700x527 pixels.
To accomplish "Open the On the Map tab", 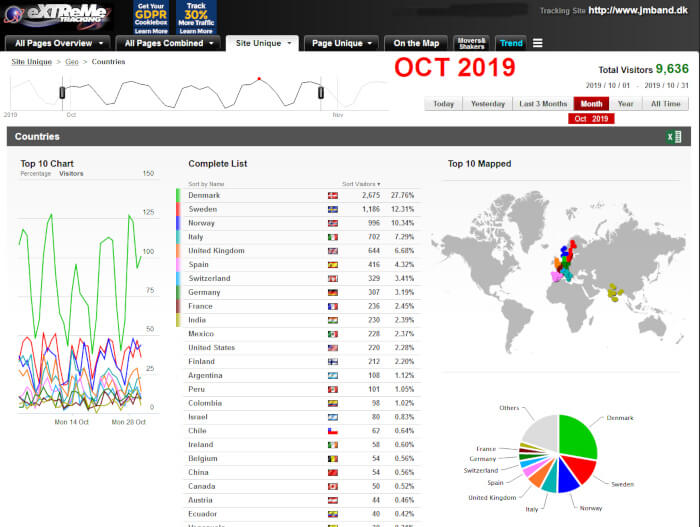I will [416, 43].
